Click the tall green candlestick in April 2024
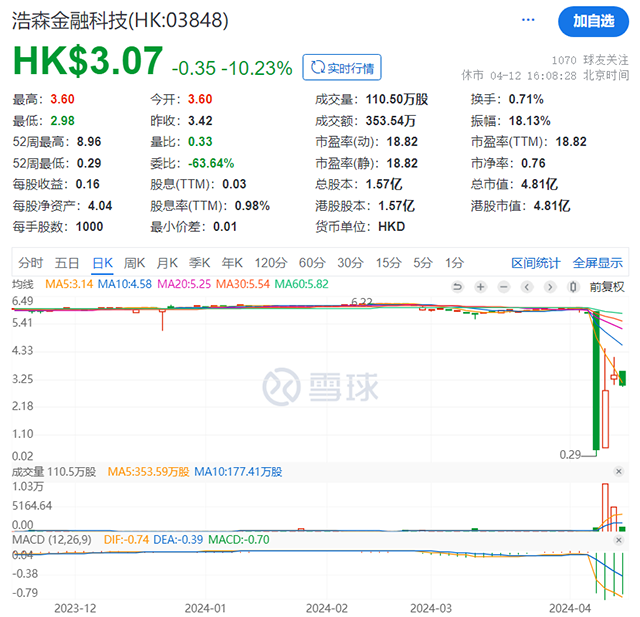The image size is (640, 617). click(596, 380)
